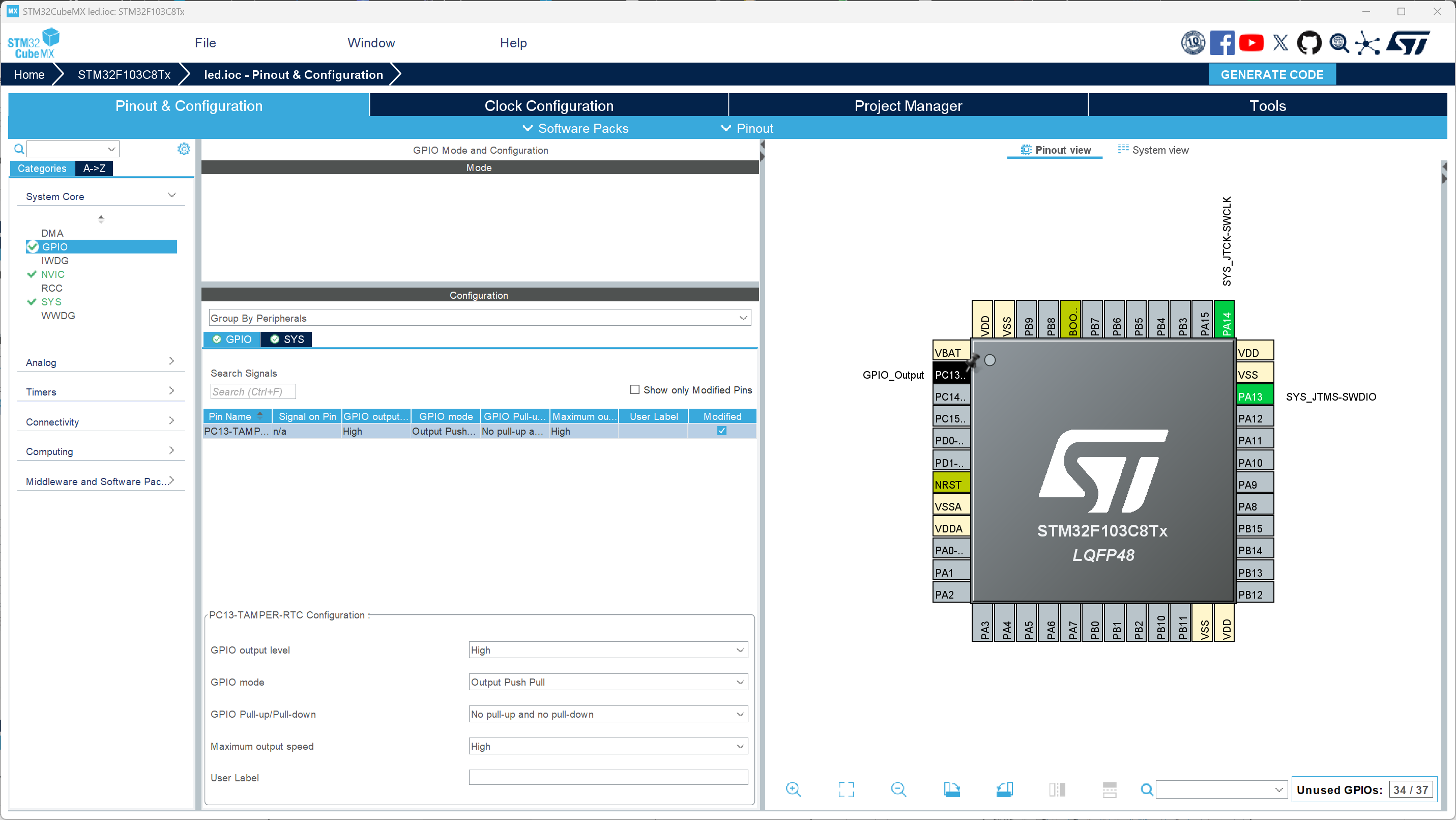The image size is (1456, 820).
Task: Open the GPIO Pull-up/Pull-down dropdown
Action: [x=608, y=714]
